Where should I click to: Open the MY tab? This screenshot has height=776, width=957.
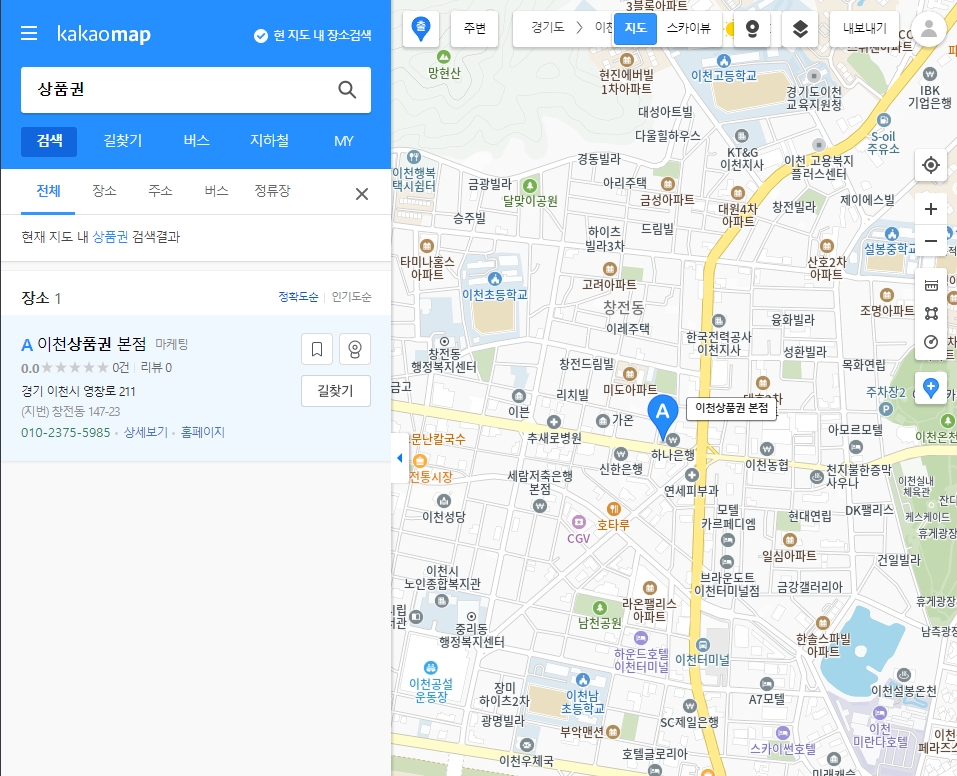[344, 141]
